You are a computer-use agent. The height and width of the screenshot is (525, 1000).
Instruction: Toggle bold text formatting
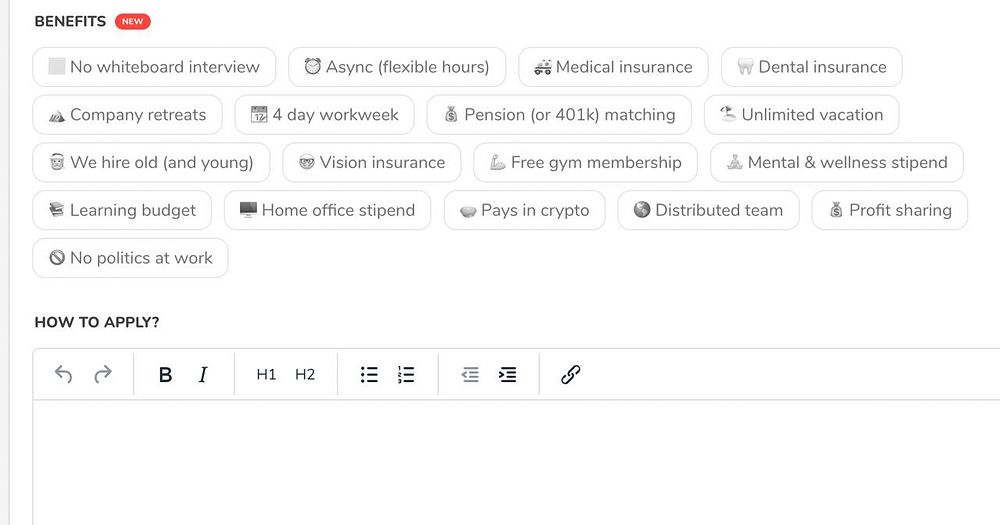[166, 375]
